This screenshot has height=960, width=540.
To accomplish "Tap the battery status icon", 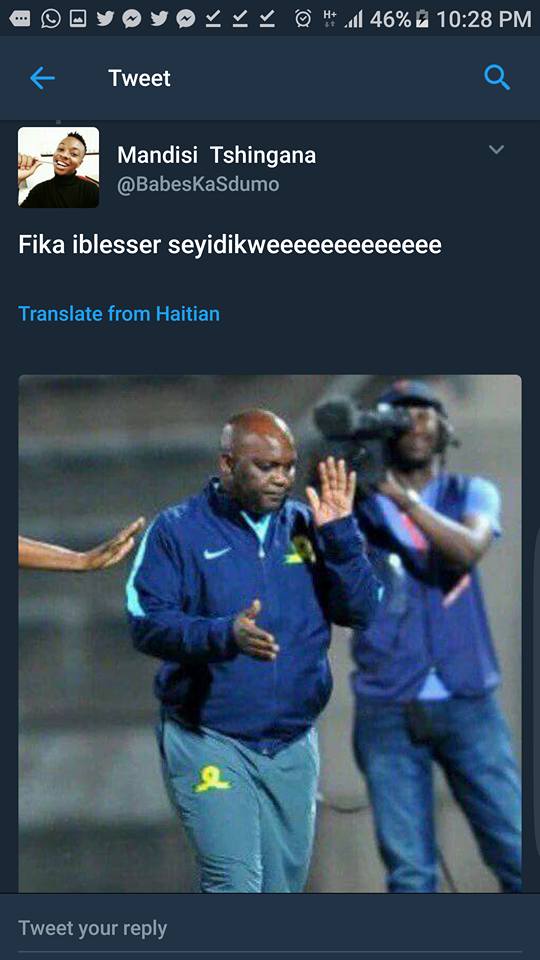I will coord(422,19).
